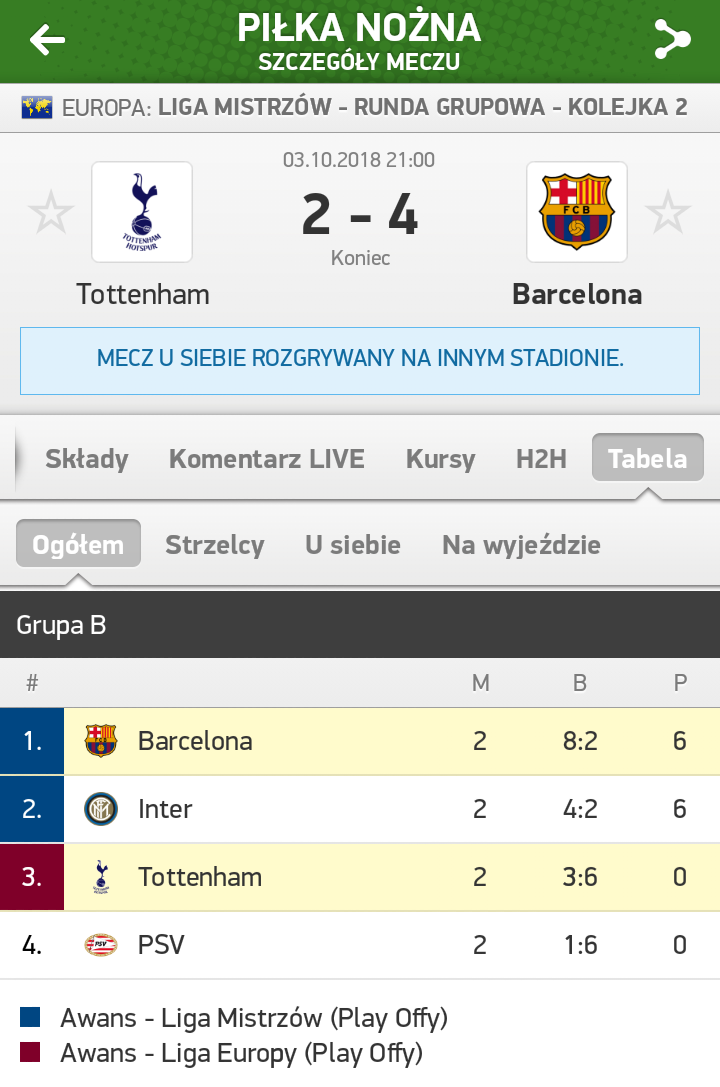720x1087 pixels.
Task: Open Inter row in standings
Action: (x=360, y=809)
